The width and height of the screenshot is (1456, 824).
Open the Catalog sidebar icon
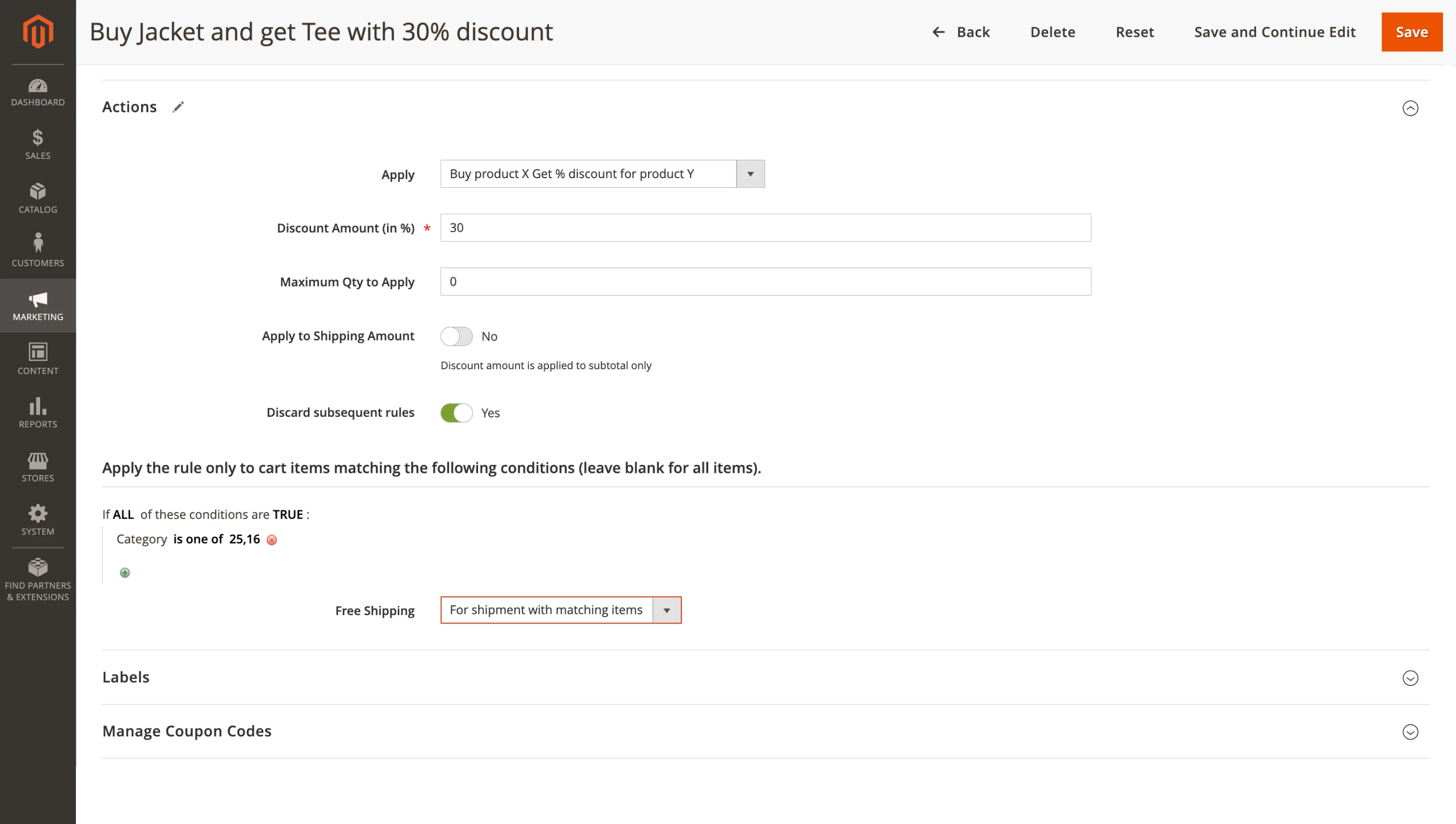(38, 198)
